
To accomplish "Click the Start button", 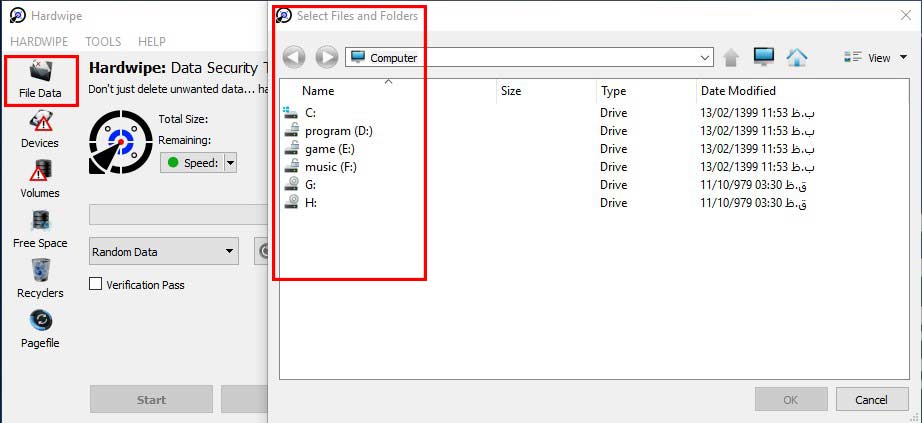I will 151,400.
